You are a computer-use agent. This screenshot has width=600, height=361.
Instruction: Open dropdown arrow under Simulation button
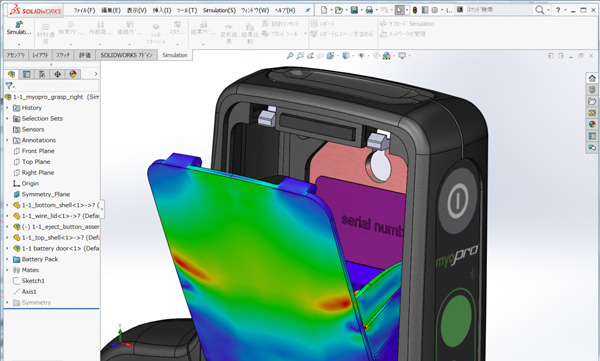pos(19,44)
